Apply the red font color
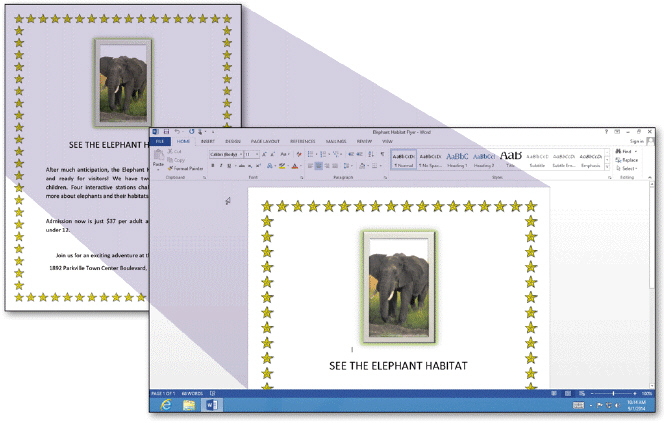 [295, 166]
